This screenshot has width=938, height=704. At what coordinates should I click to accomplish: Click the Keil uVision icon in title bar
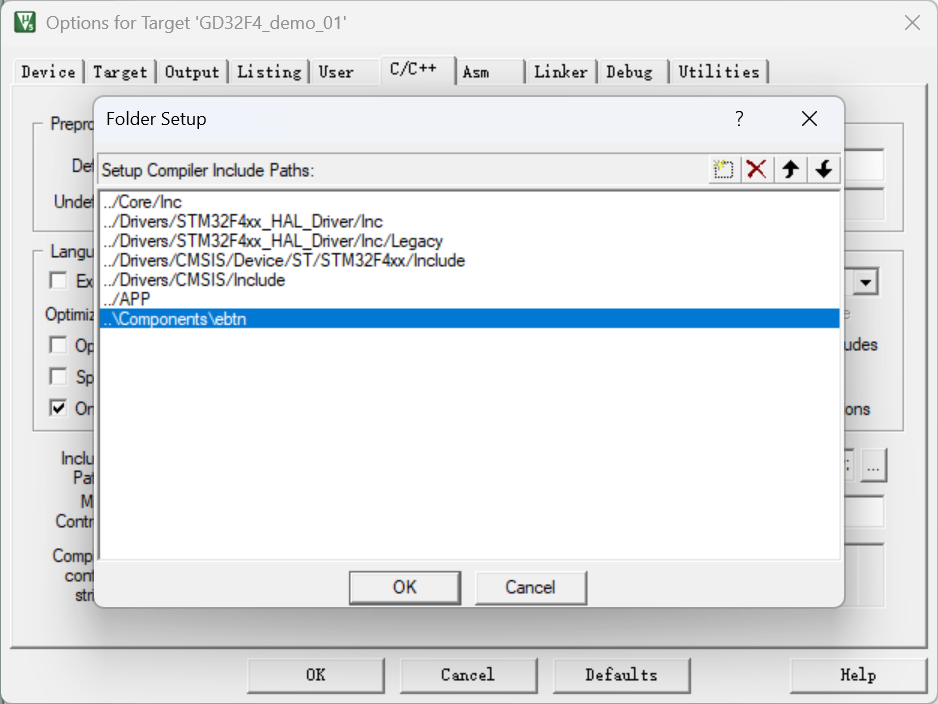25,23
